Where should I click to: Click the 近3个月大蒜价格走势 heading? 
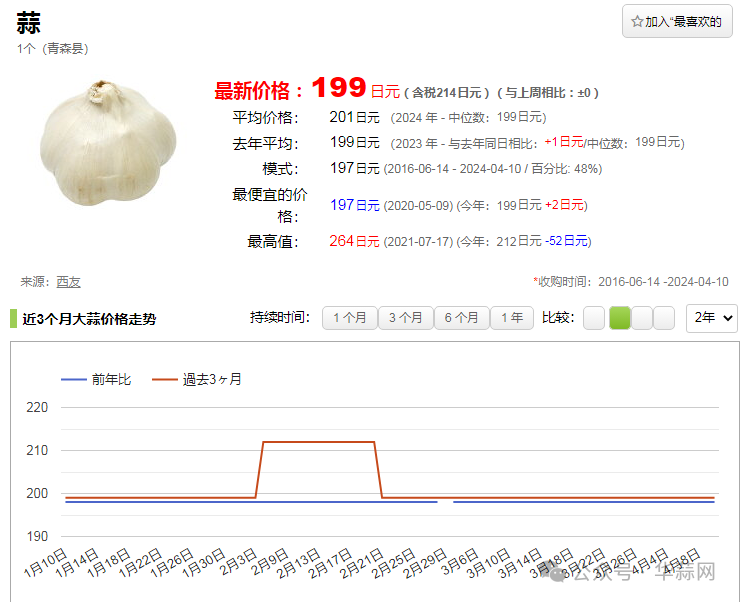89,319
